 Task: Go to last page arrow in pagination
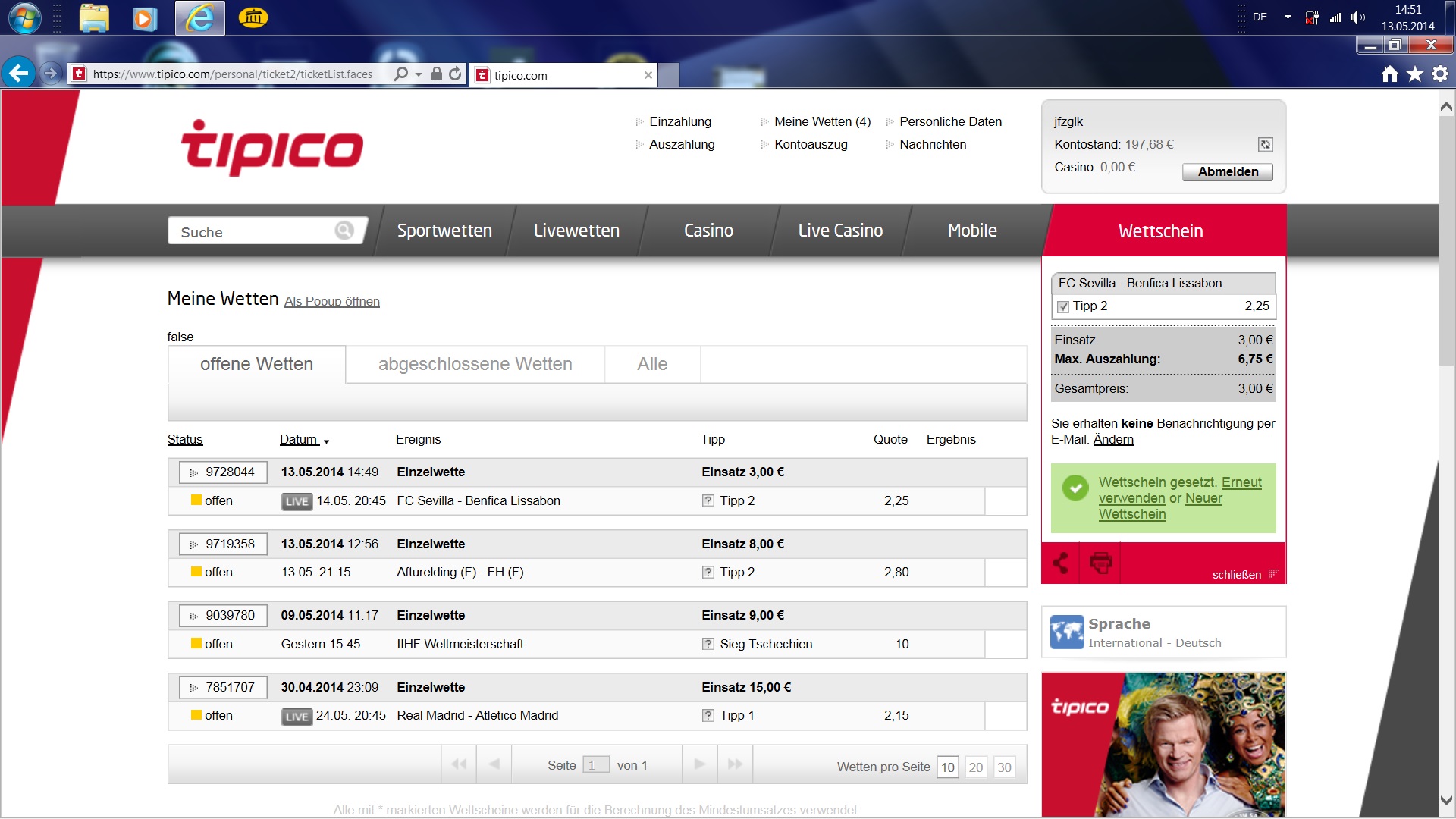[735, 764]
